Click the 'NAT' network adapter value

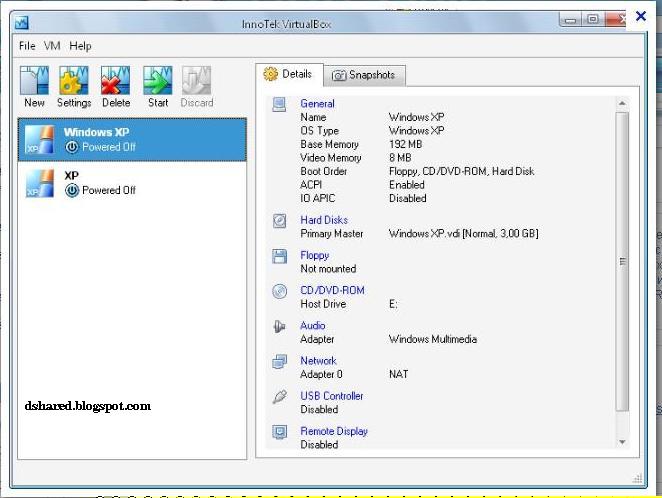(399, 374)
